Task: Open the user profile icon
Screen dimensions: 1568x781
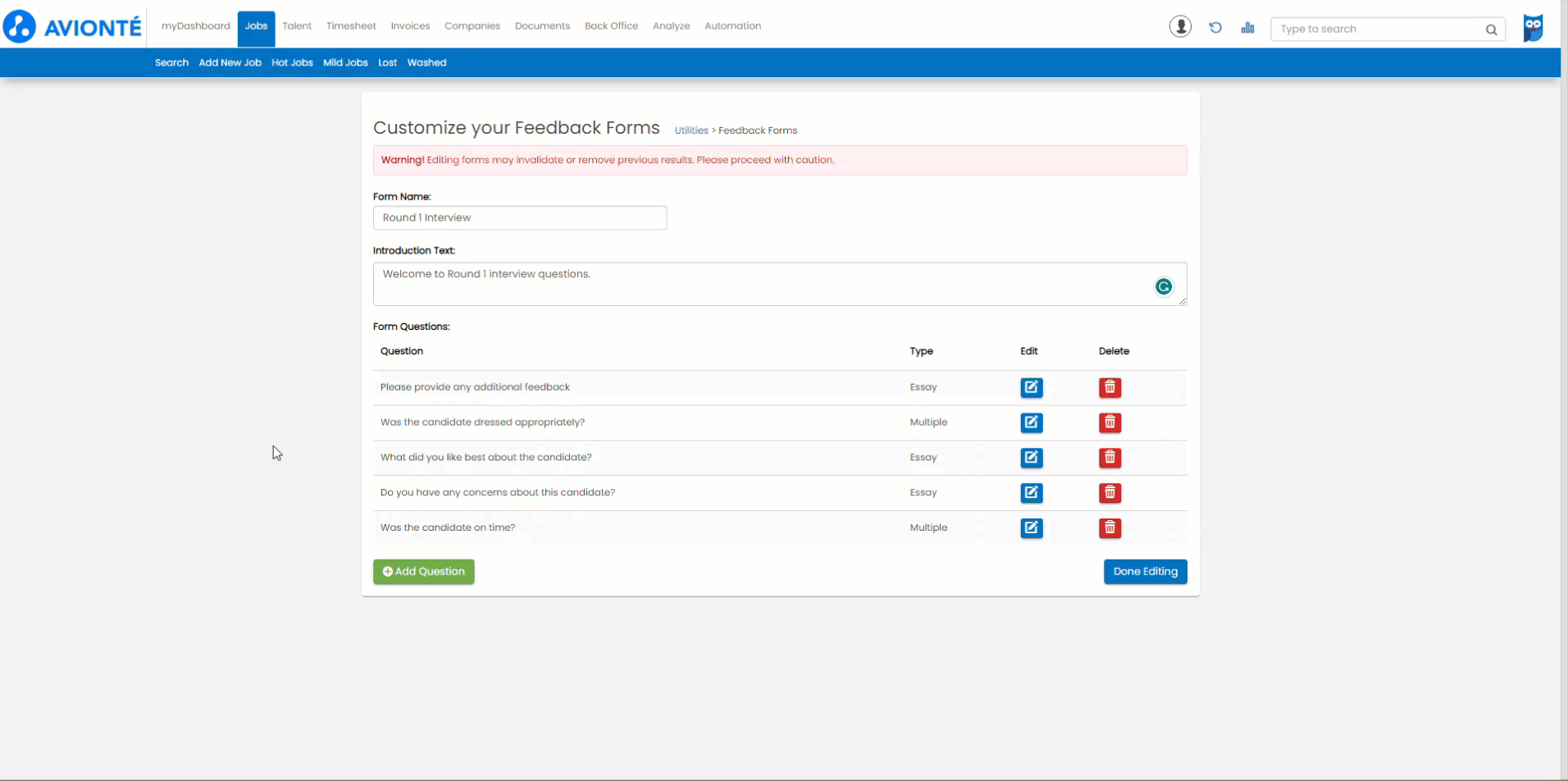Action: (1180, 26)
